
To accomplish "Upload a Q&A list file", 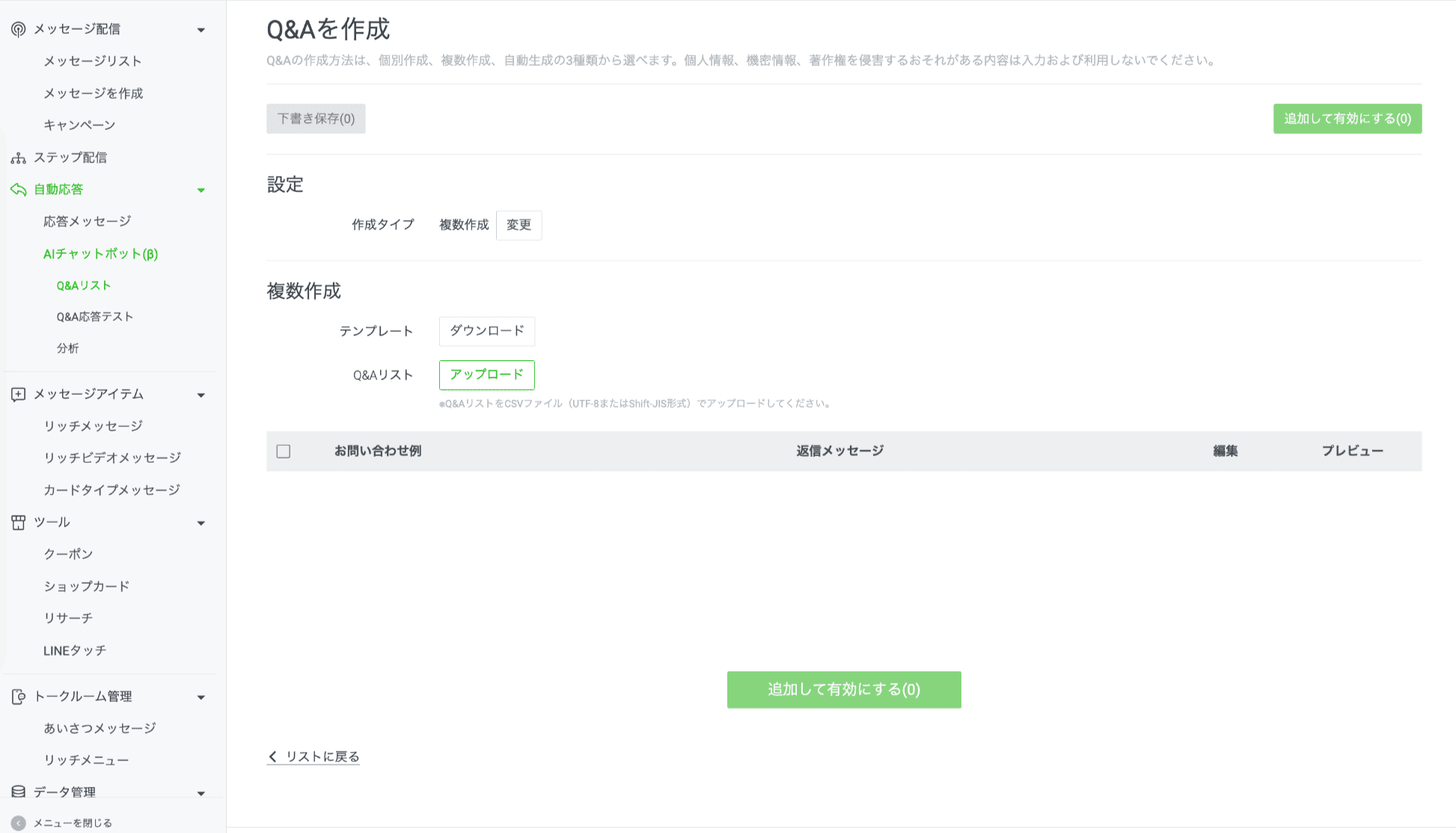I will (486, 375).
